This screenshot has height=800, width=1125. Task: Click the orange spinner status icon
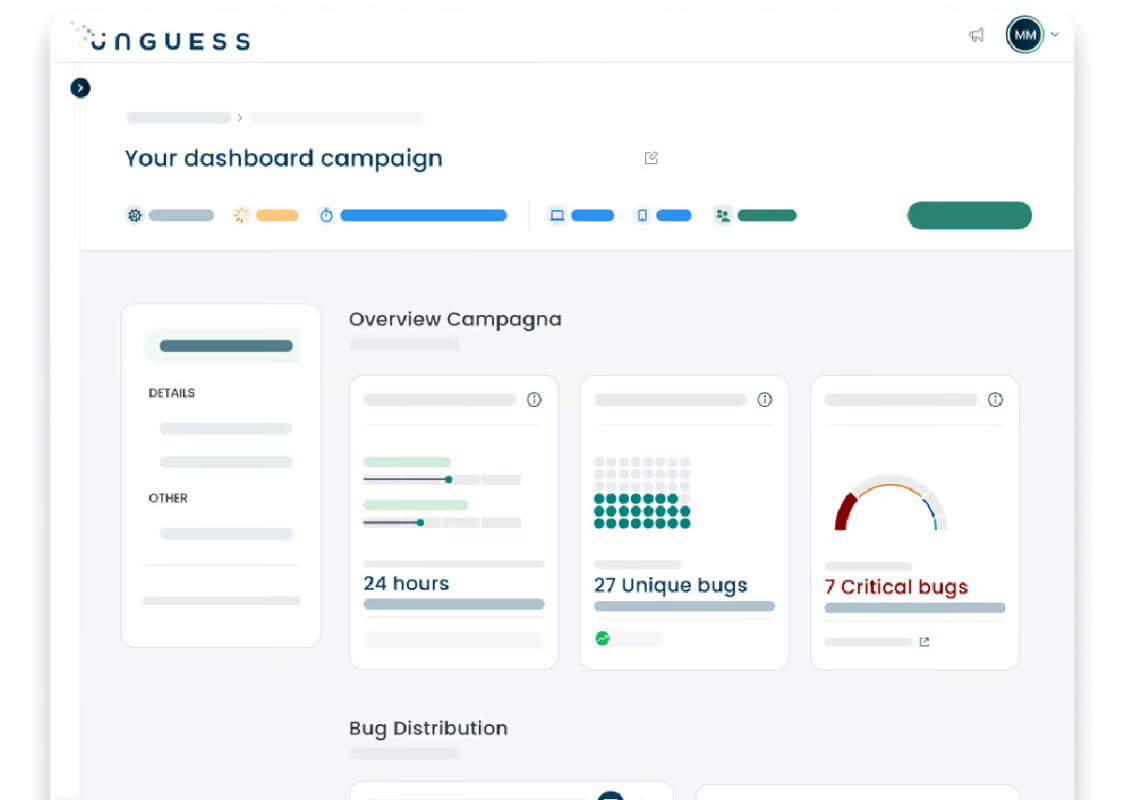click(241, 215)
